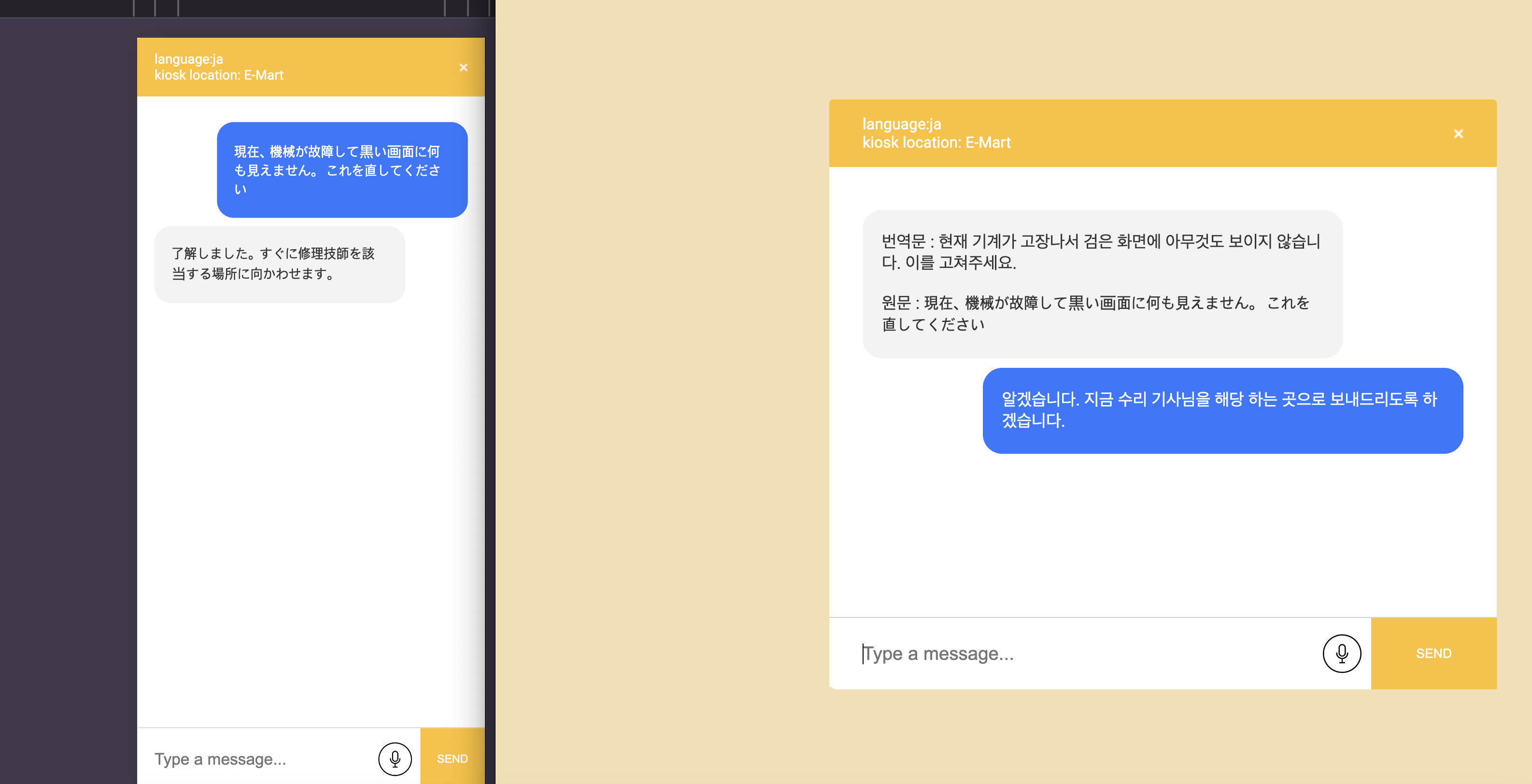Screen dimensions: 1532x784
Task: Click the microphone icon in the narrow dark-side chat
Action: 395,758
